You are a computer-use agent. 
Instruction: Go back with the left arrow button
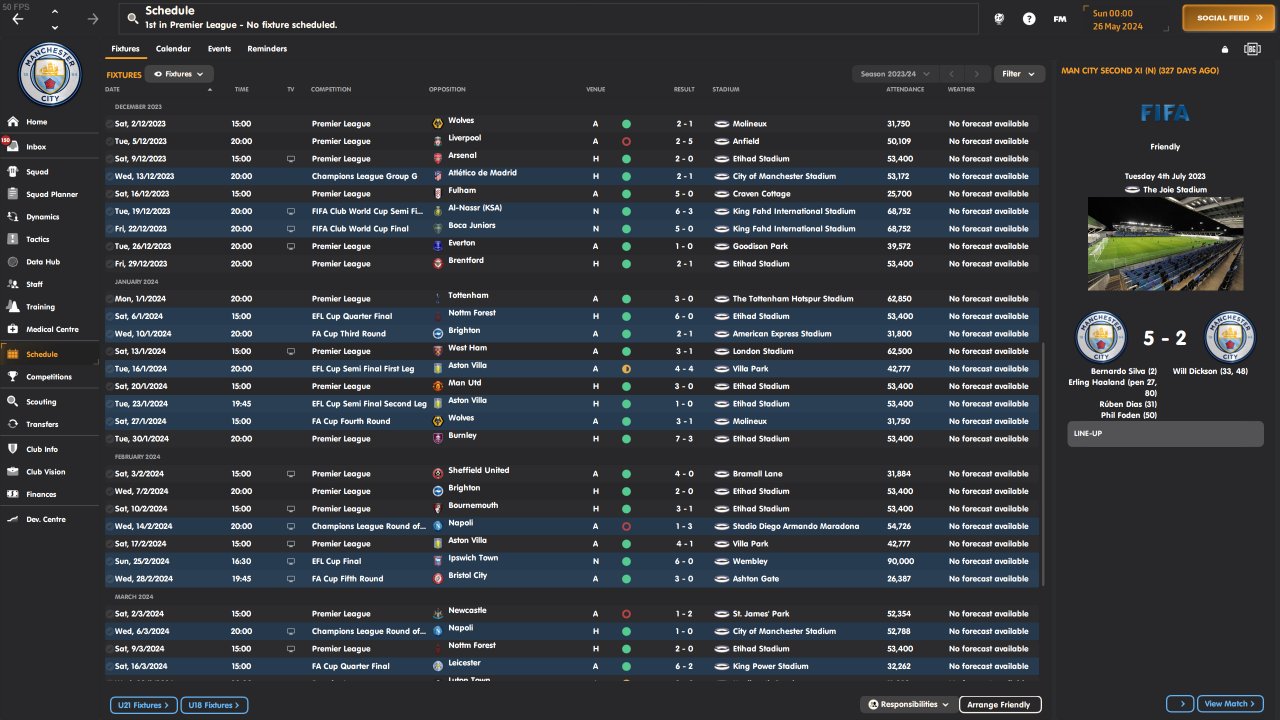18,18
